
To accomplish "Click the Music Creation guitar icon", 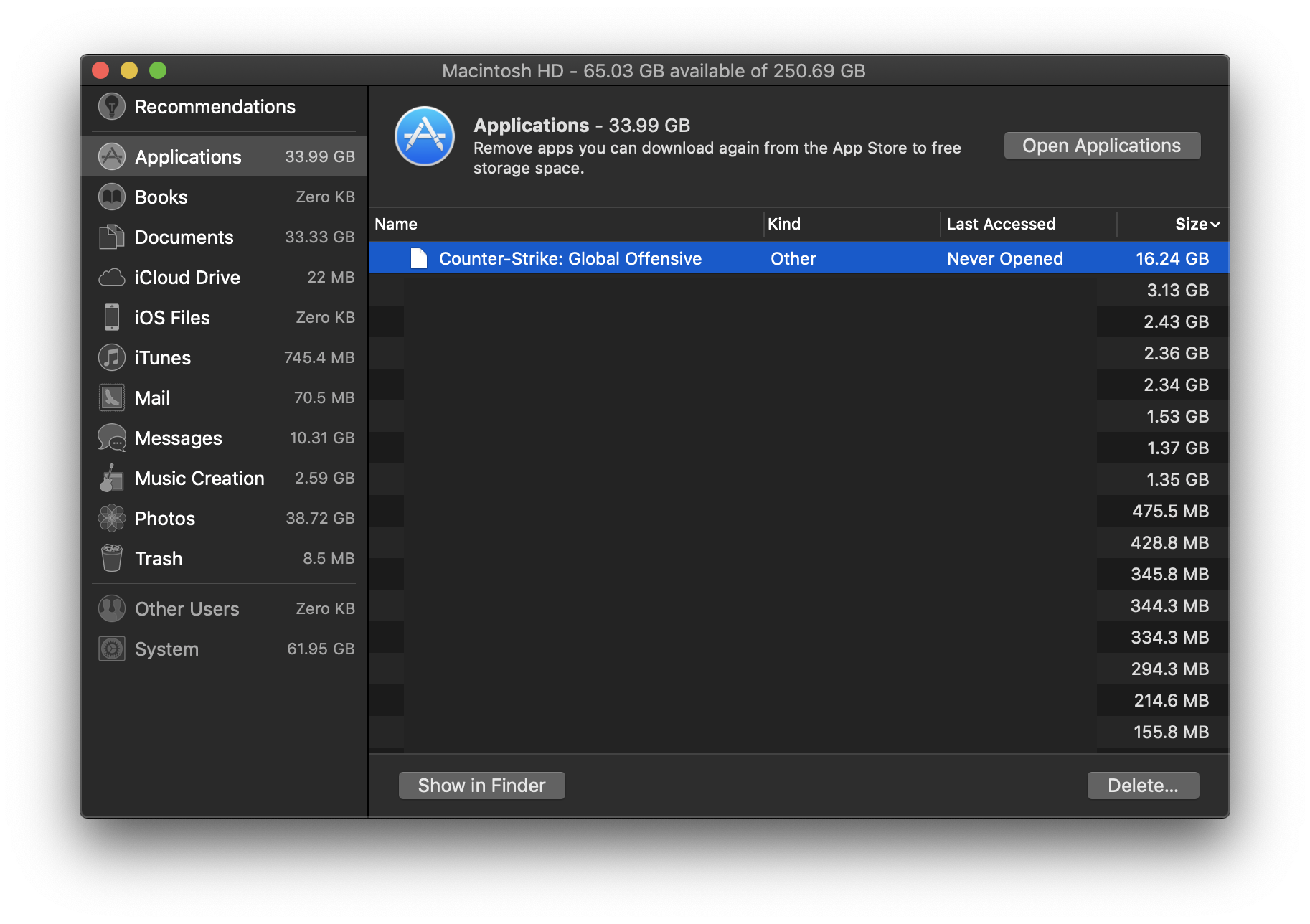I will [111, 478].
